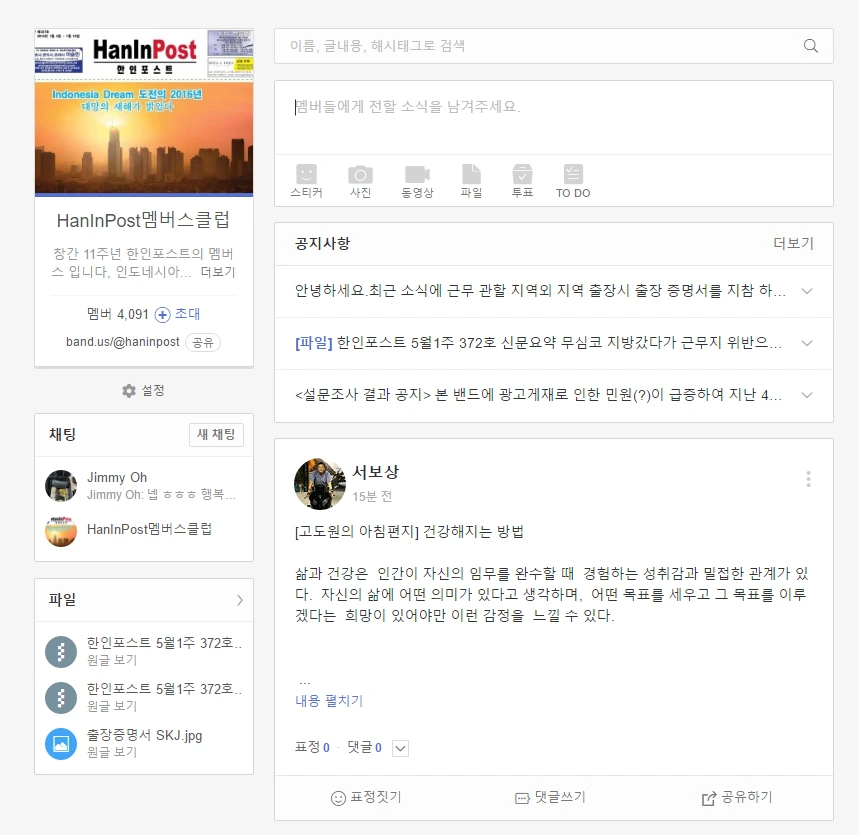859x835 pixels.
Task: Open the 파일 section arrow
Action: [239, 600]
